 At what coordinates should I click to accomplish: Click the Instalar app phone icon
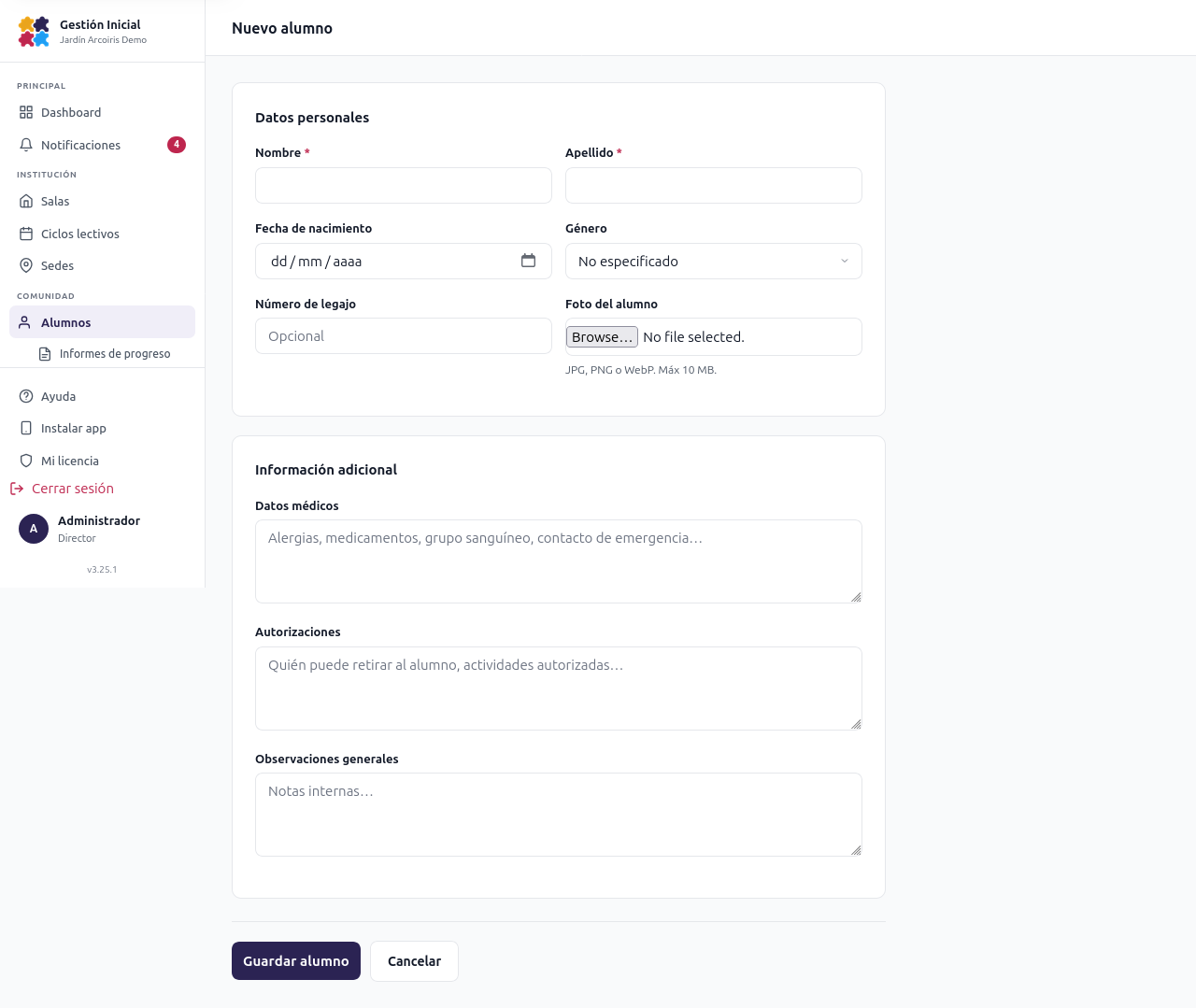point(26,428)
